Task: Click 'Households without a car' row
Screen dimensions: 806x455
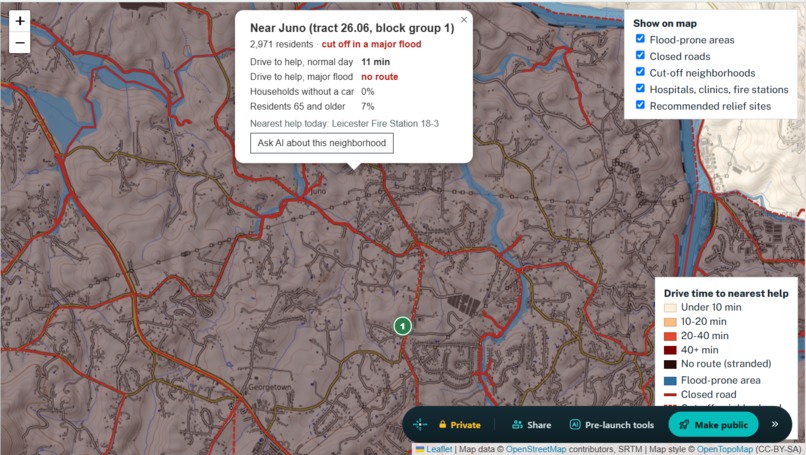Action: (312, 92)
